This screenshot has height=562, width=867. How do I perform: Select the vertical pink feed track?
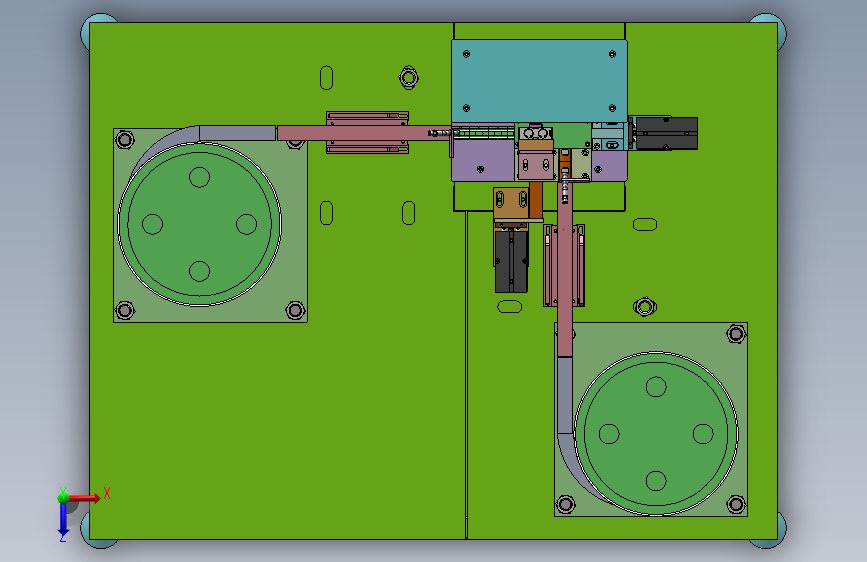565,279
